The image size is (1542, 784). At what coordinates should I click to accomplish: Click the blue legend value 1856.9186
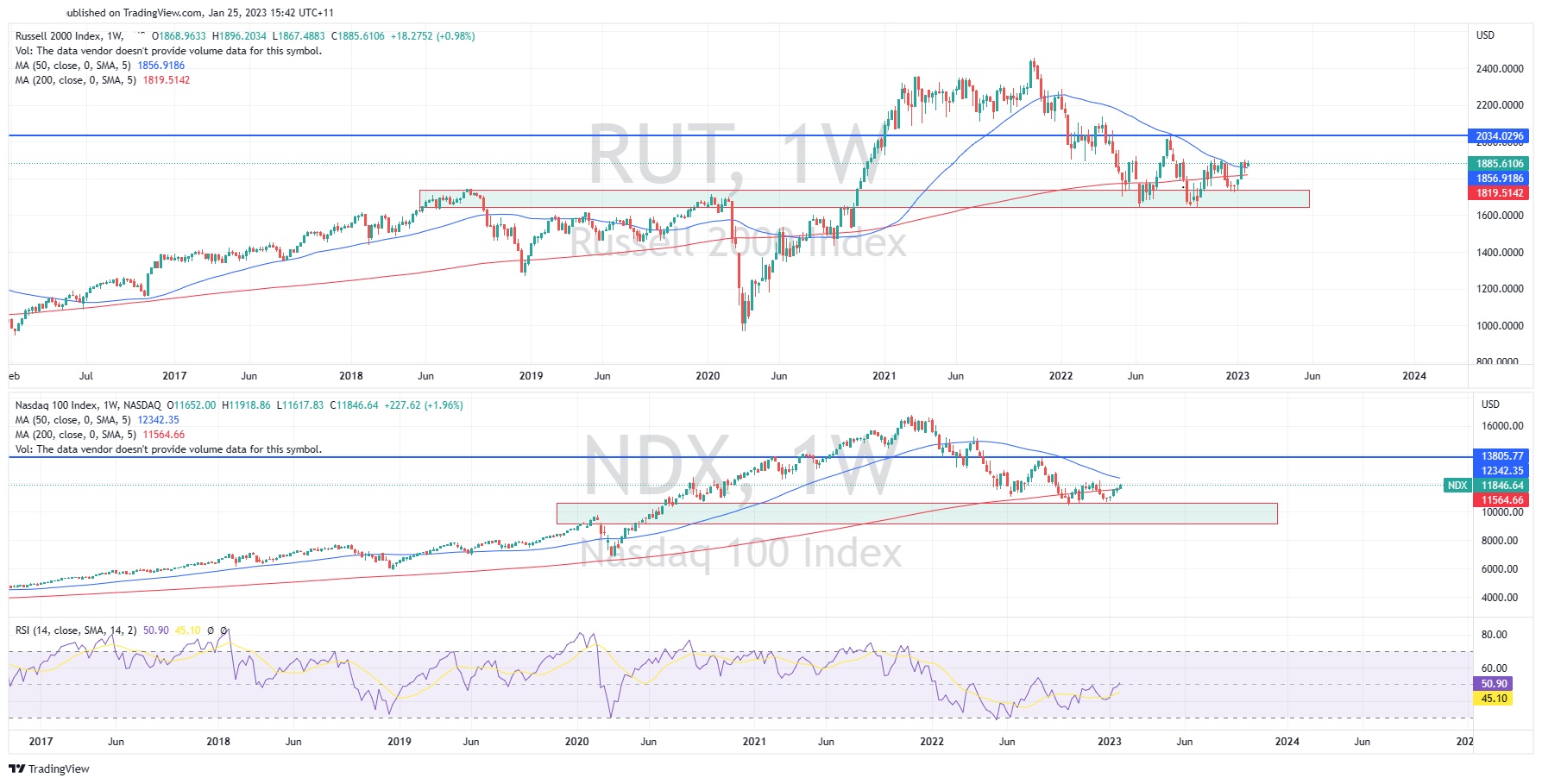tap(161, 66)
